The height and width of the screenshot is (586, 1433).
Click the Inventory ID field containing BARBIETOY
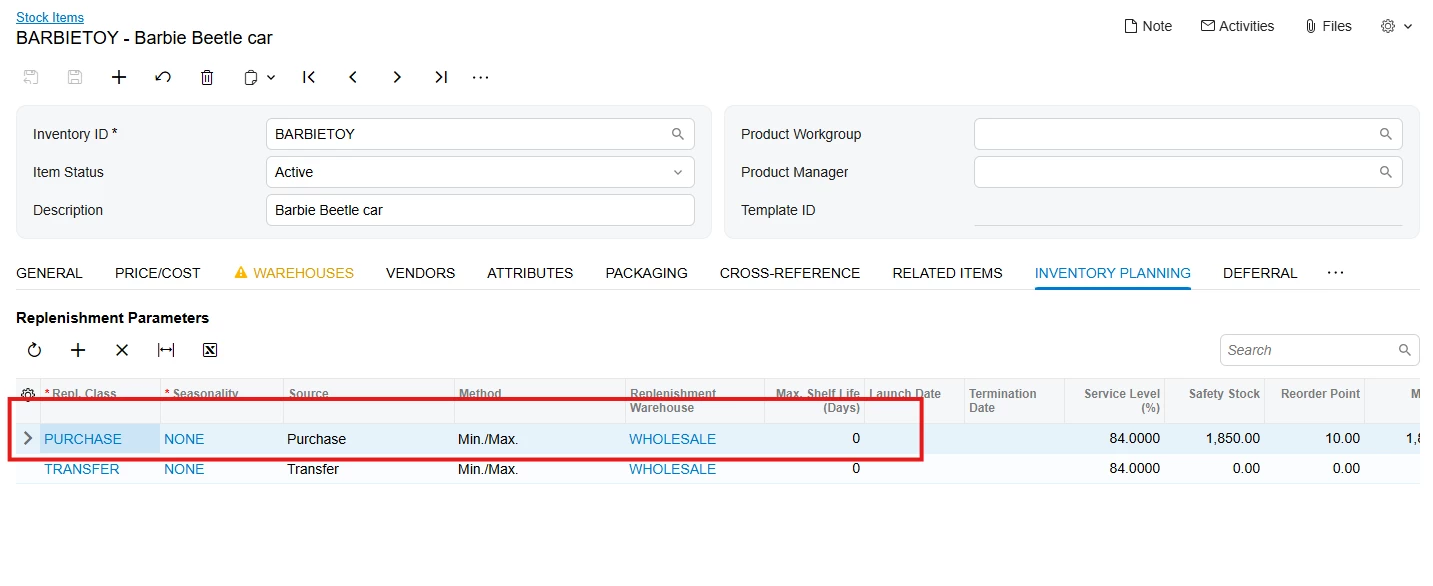coord(480,134)
